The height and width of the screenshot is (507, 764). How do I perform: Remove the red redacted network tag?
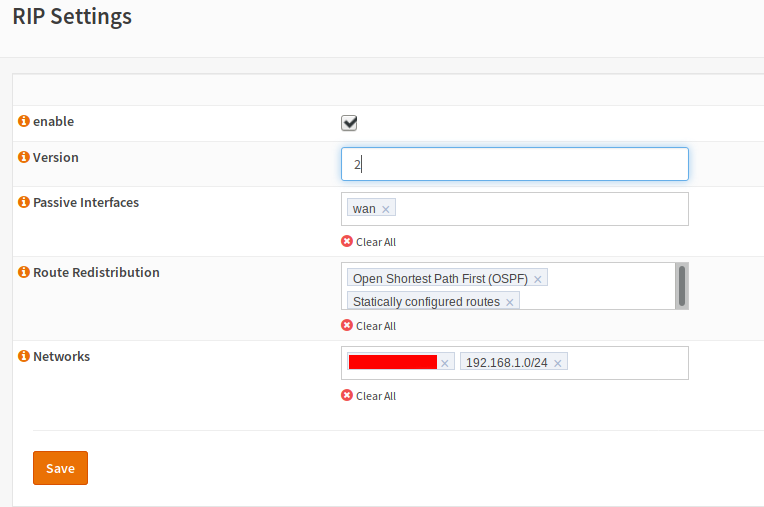pos(445,363)
